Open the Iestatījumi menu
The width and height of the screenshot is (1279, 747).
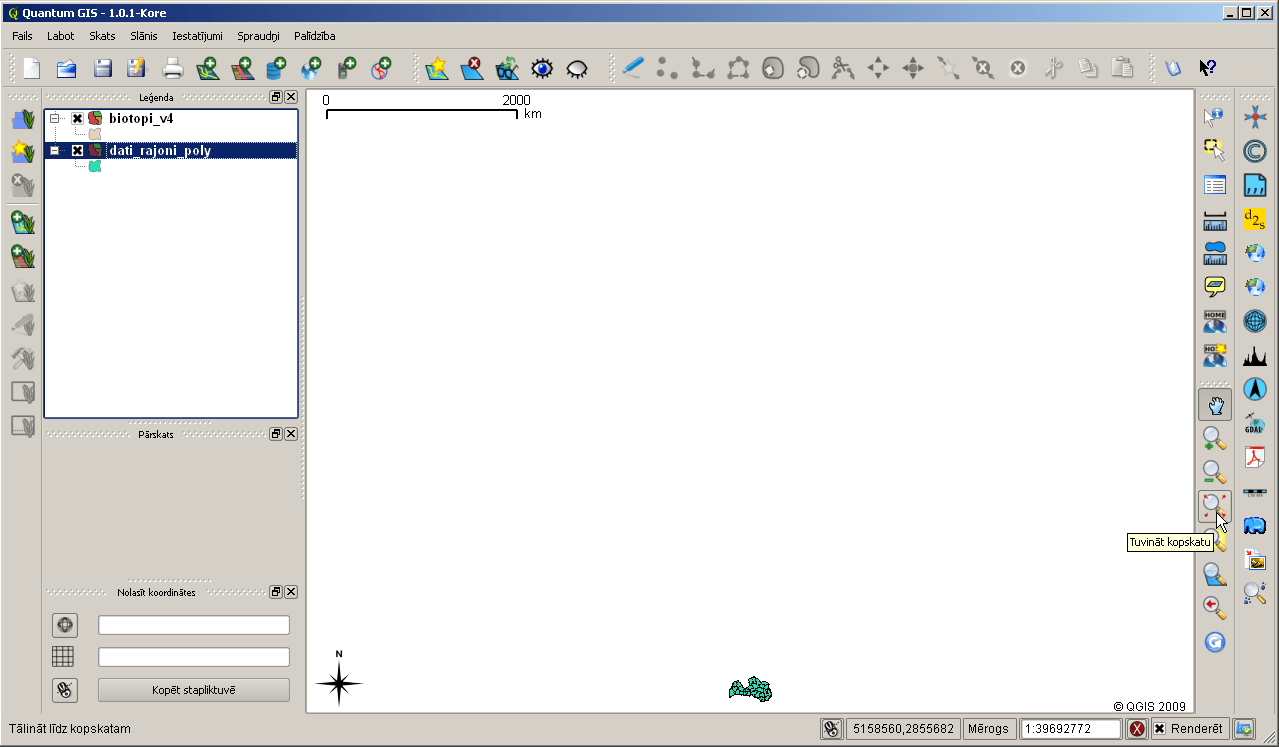(197, 36)
